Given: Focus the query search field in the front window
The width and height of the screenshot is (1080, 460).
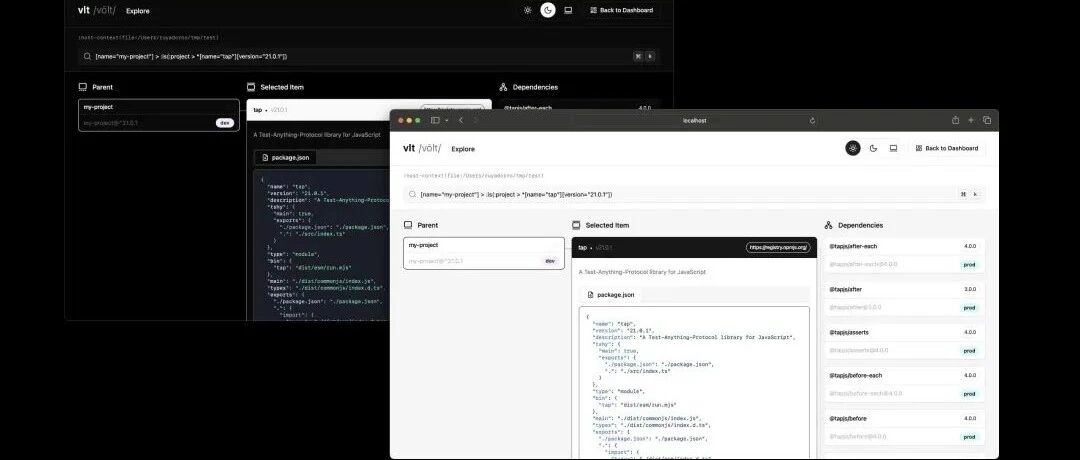Looking at the screenshot, I should 694,194.
